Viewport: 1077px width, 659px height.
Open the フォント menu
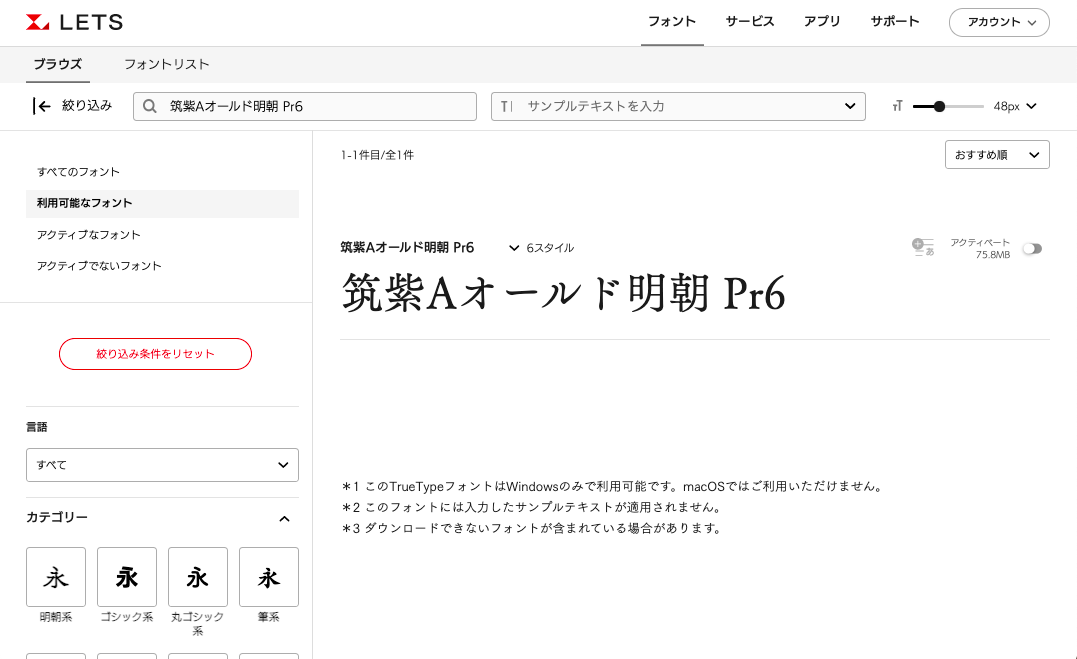(672, 21)
